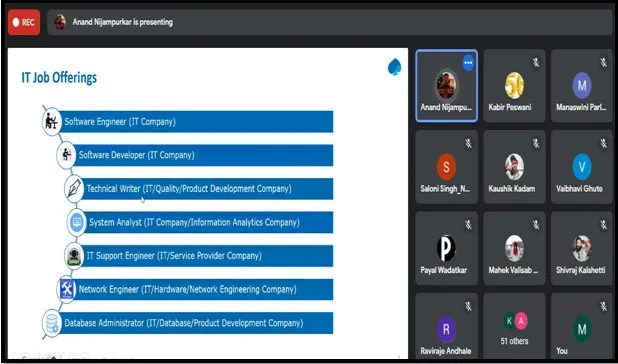Click the database icon beside Database Administrator

coord(52,323)
